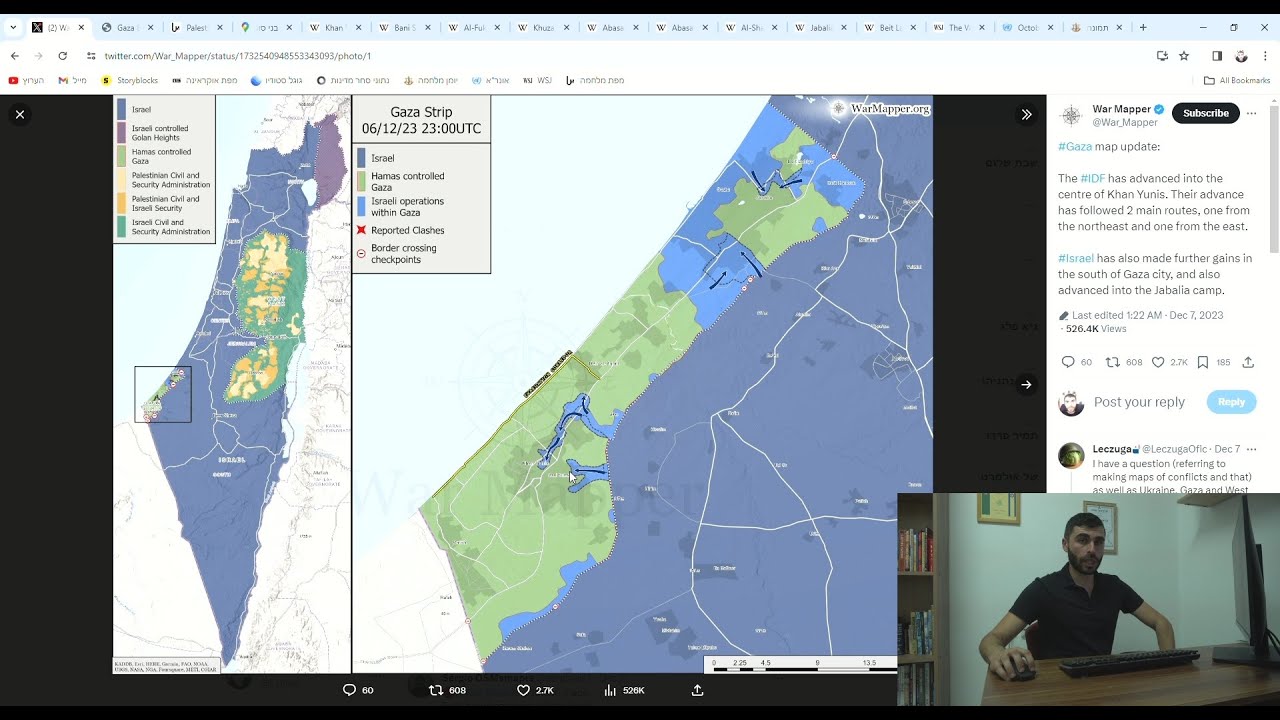Close the Gaza tab
The height and width of the screenshot is (720, 1280).
(x=150, y=27)
